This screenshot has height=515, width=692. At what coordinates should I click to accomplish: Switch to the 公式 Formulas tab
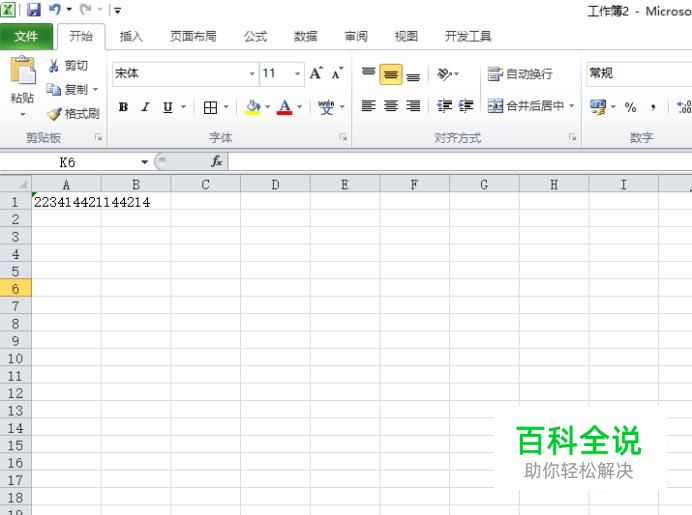click(256, 36)
